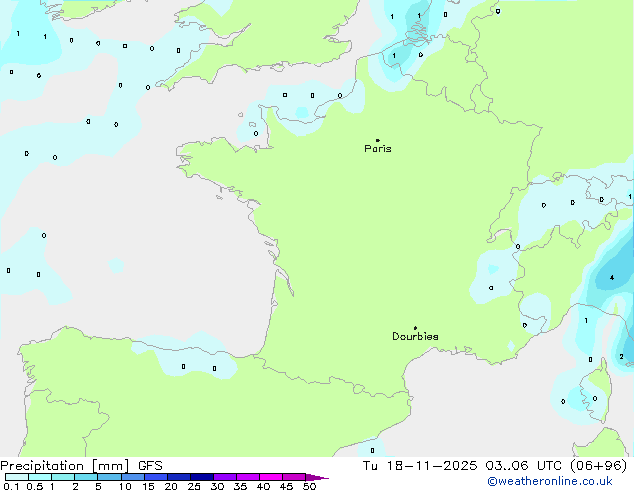
Task: Select the 1–2 mm legend color swatch
Action: [x=63, y=477]
